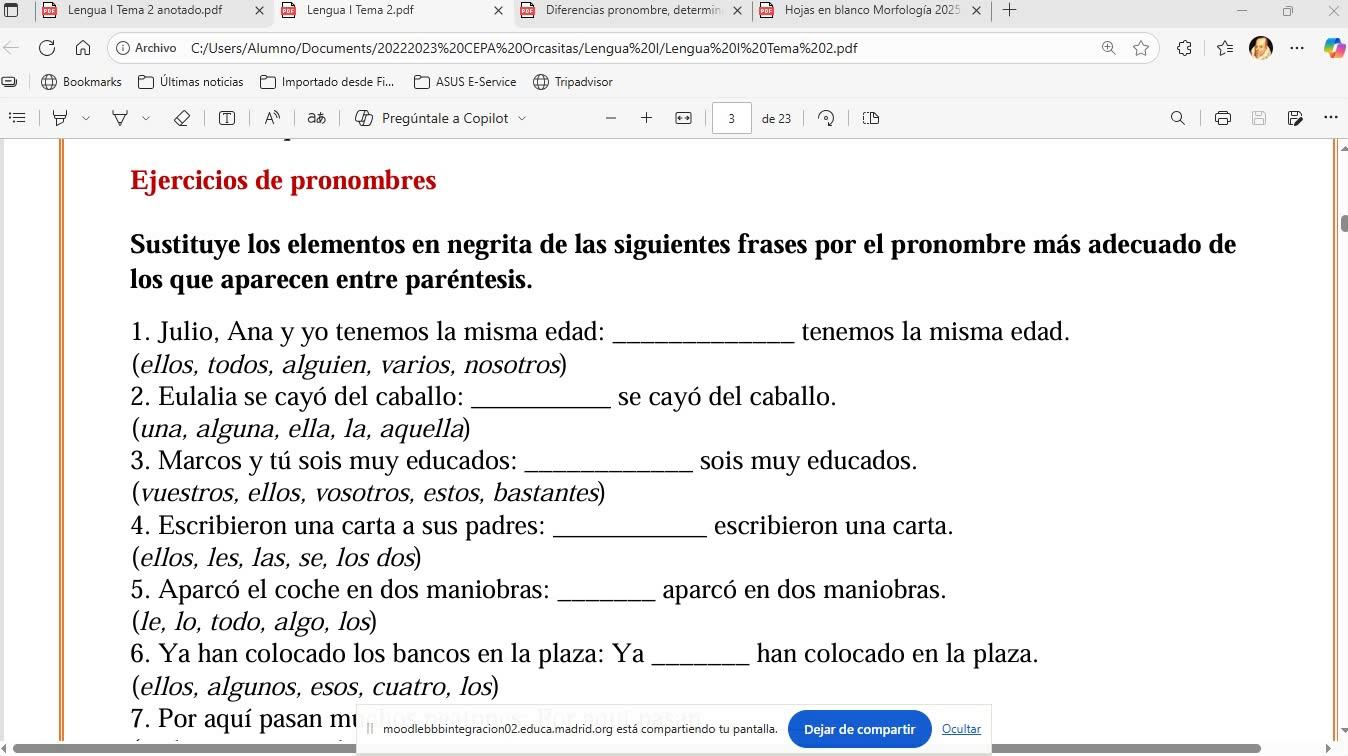Select the PDF draw tool
This screenshot has height=756, width=1348.
[x=120, y=118]
